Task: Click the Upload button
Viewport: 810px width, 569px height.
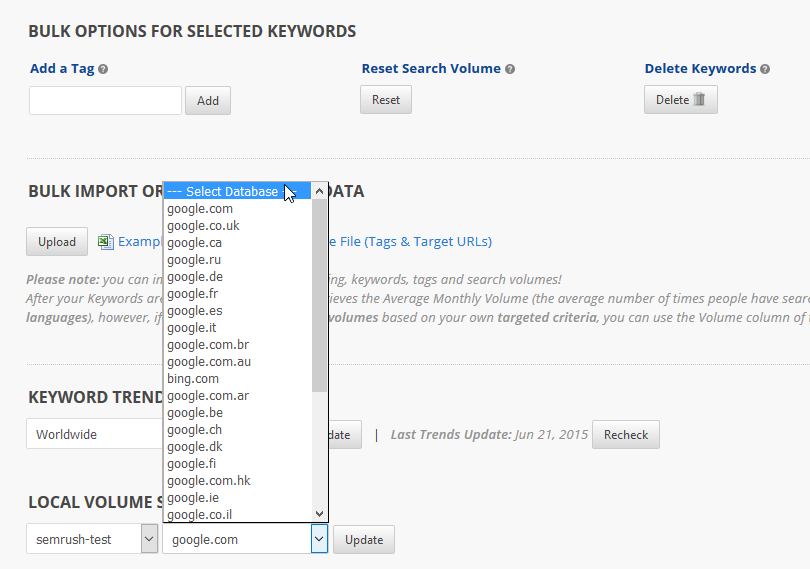Action: pos(57,242)
